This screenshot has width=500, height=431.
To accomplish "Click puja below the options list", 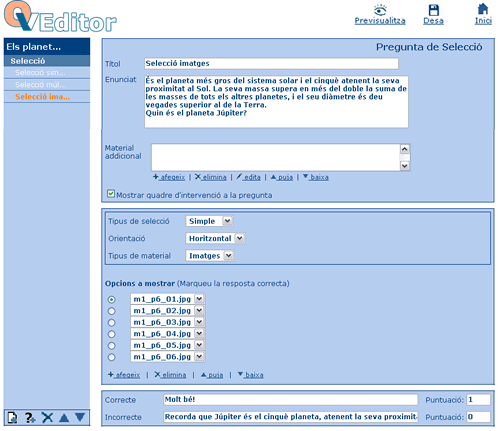I will (212, 375).
